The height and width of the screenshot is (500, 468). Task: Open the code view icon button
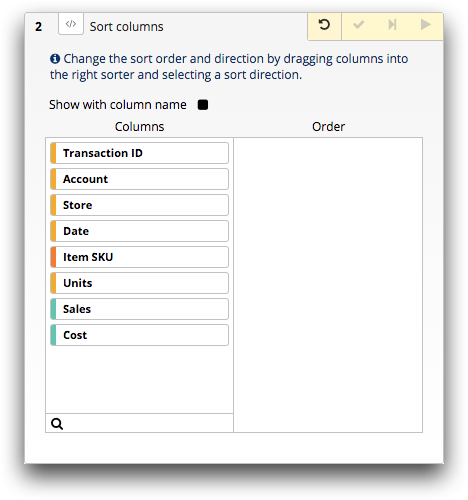click(x=71, y=24)
